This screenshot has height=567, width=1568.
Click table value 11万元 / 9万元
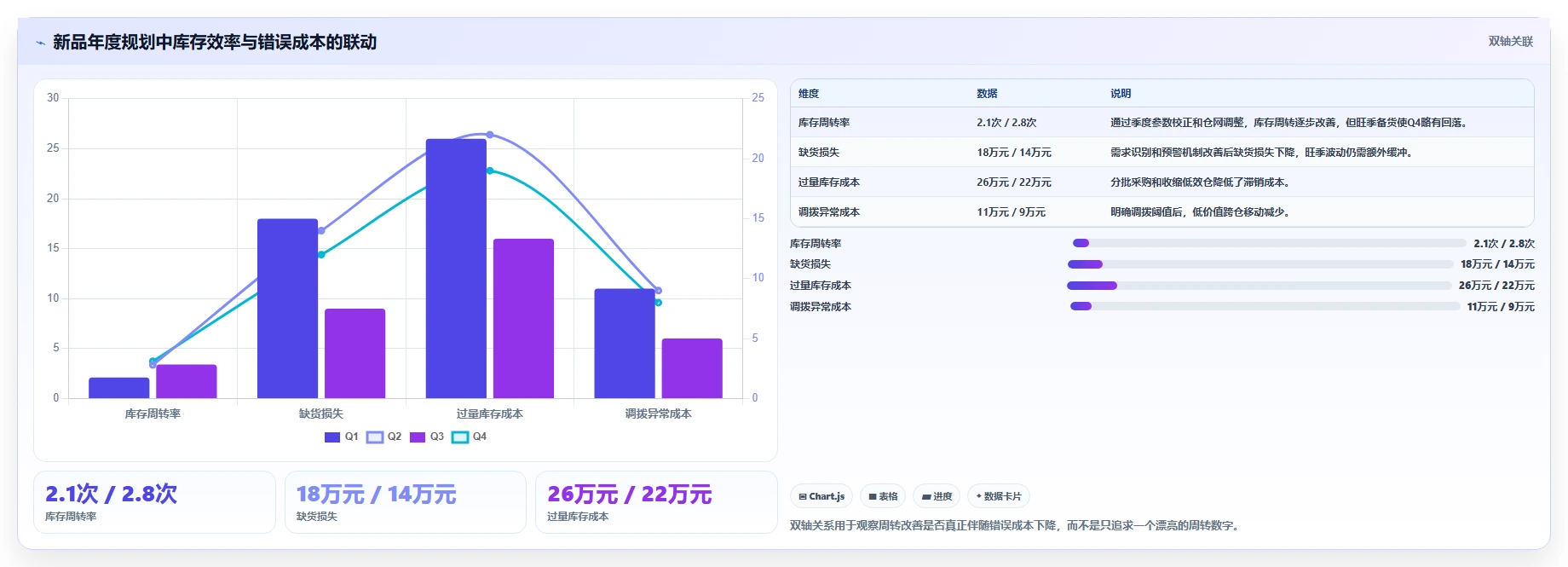[1011, 212]
